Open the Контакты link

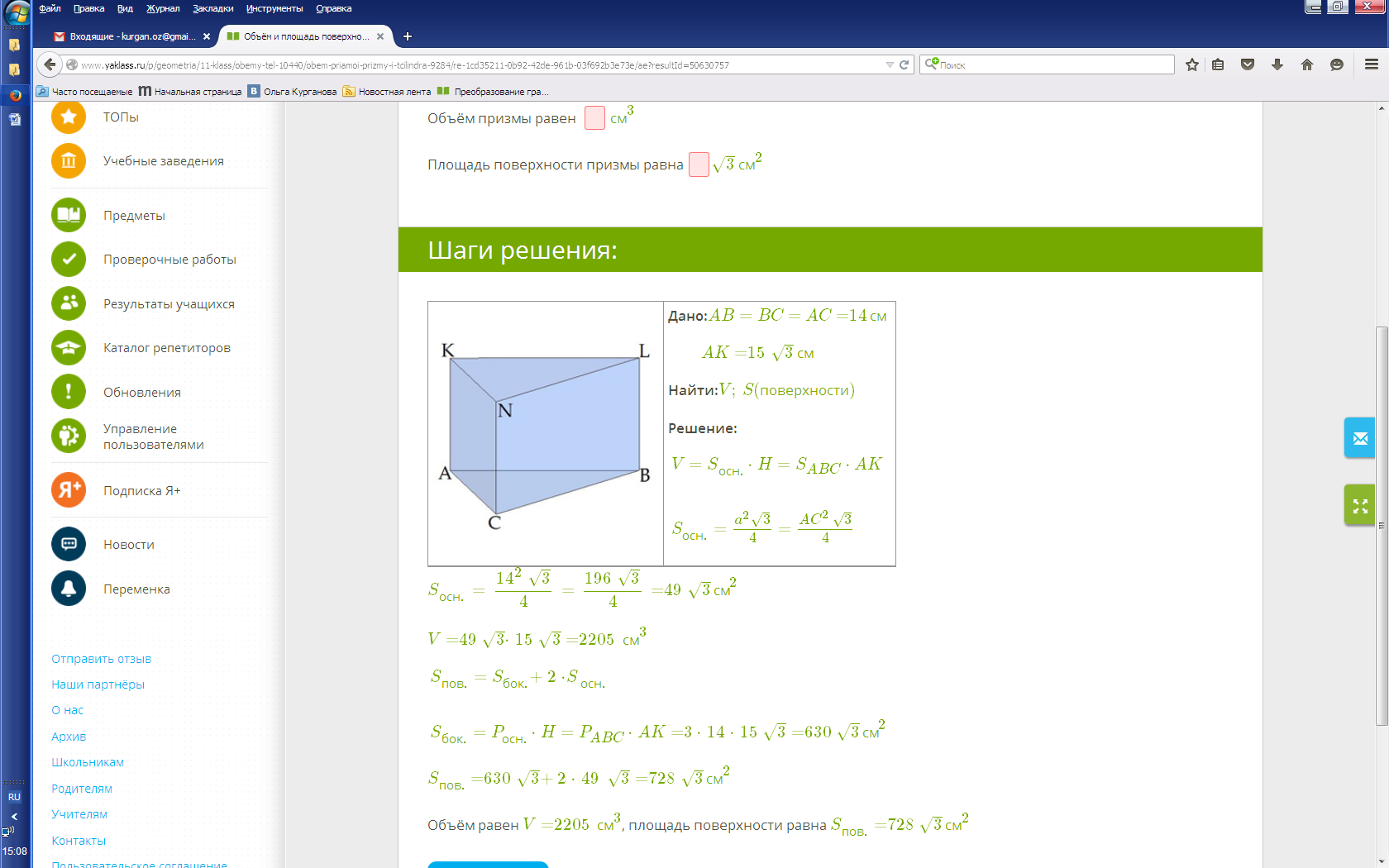(79, 841)
